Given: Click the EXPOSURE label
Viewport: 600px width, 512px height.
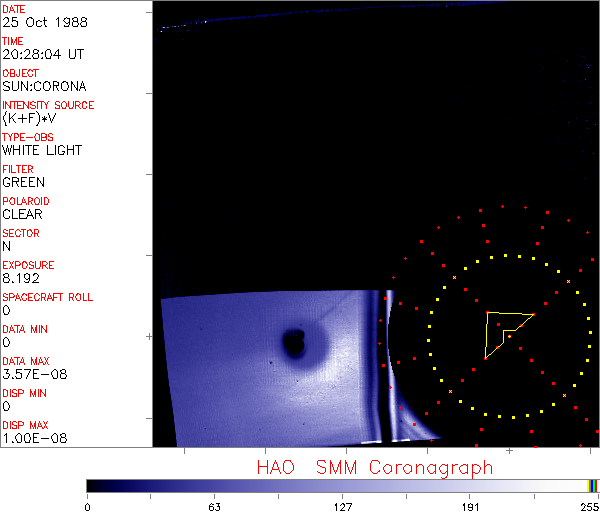Looking at the screenshot, I should pyautogui.click(x=28, y=265).
